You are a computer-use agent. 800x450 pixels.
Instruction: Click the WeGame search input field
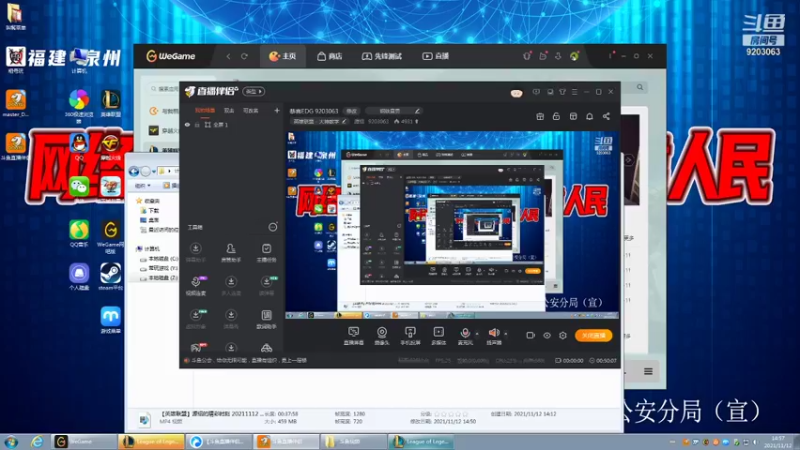[164, 89]
